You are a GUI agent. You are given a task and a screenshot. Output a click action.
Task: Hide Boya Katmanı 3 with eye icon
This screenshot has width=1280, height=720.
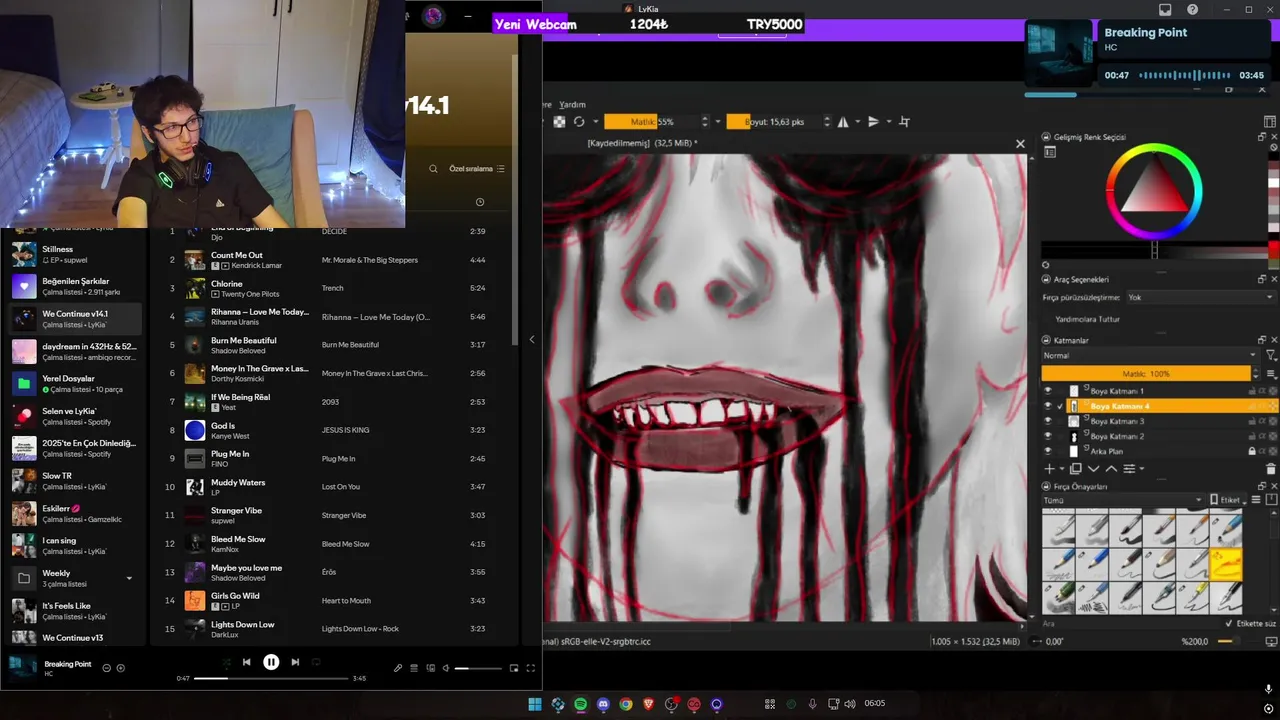(x=1048, y=421)
